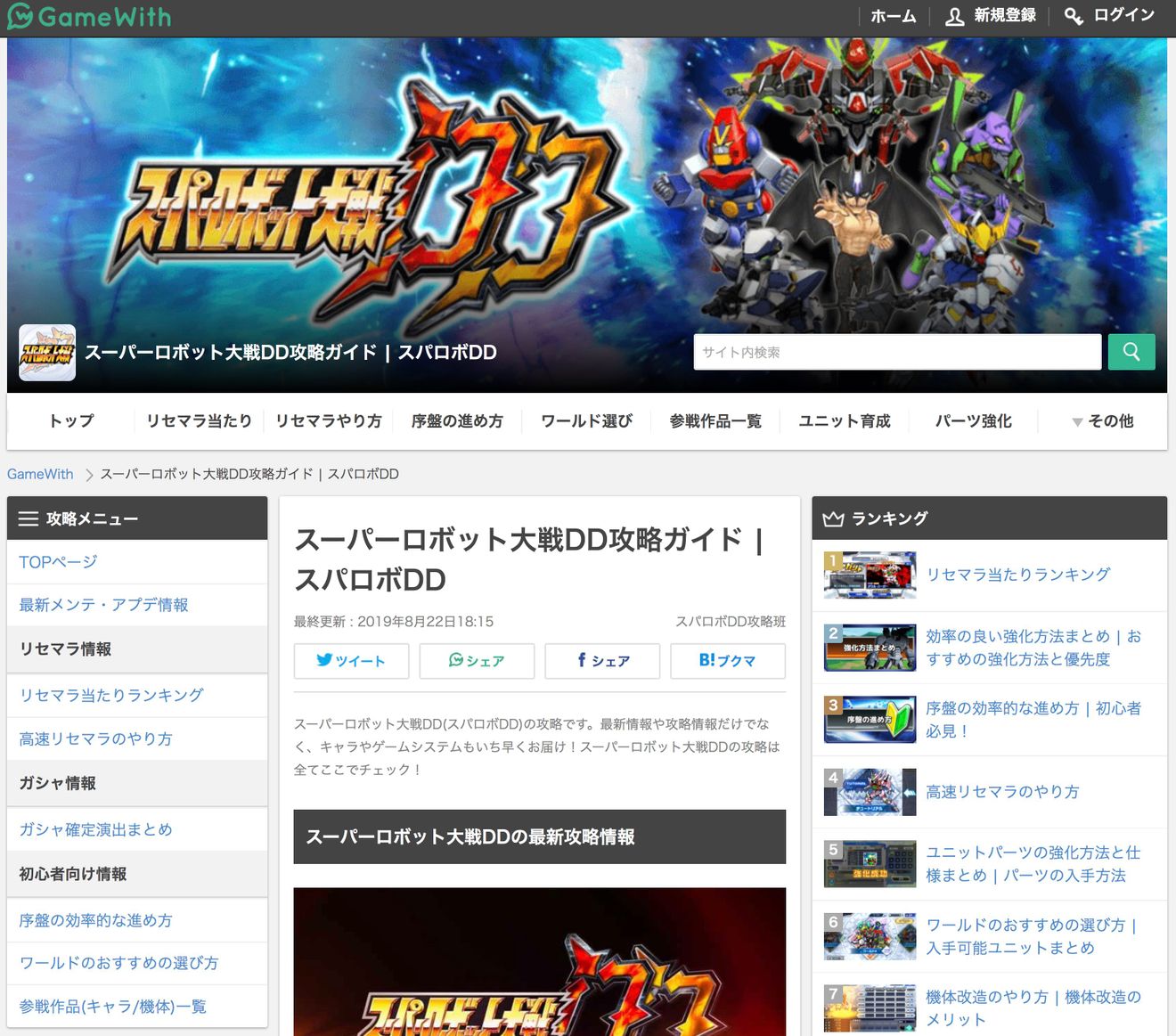Open the 参戦作品一覧 navigation tab

point(716,420)
